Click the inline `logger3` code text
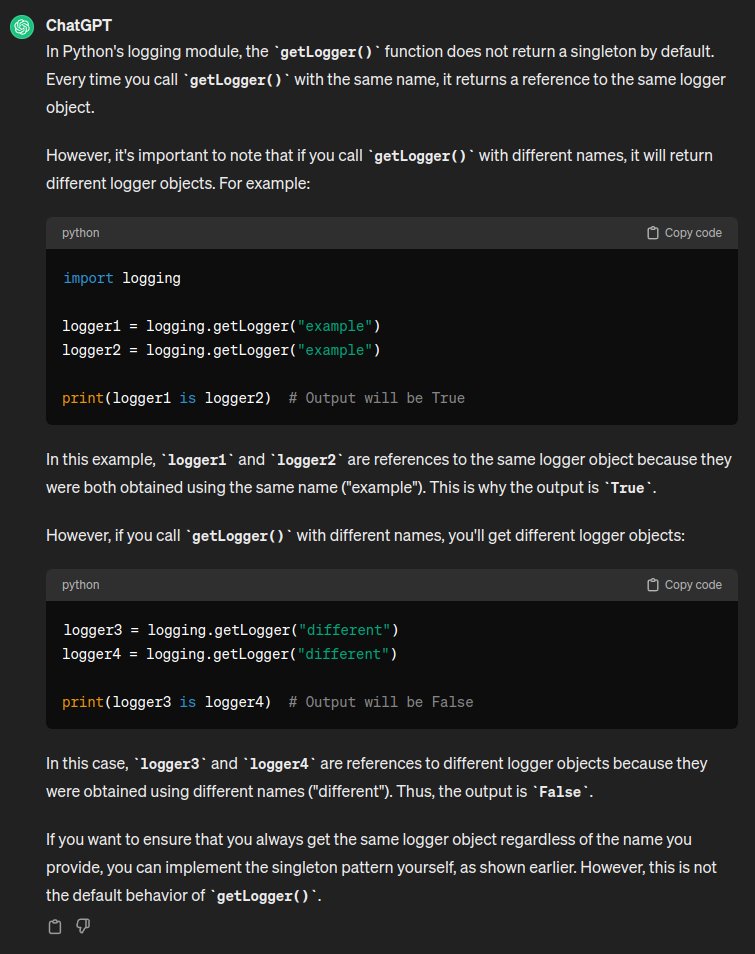This screenshot has height=954, width=755. click(170, 764)
